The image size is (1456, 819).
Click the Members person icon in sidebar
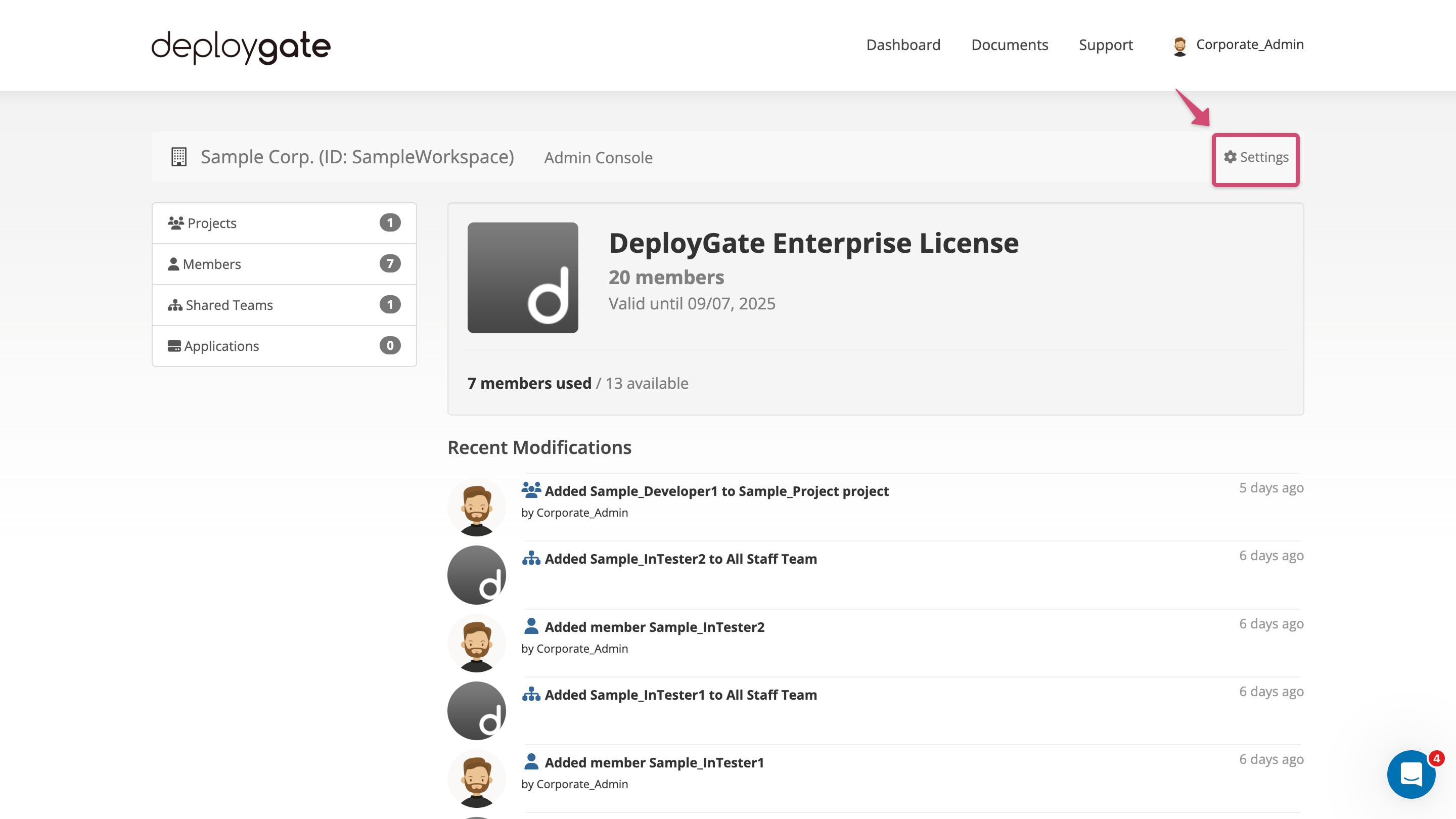(173, 264)
